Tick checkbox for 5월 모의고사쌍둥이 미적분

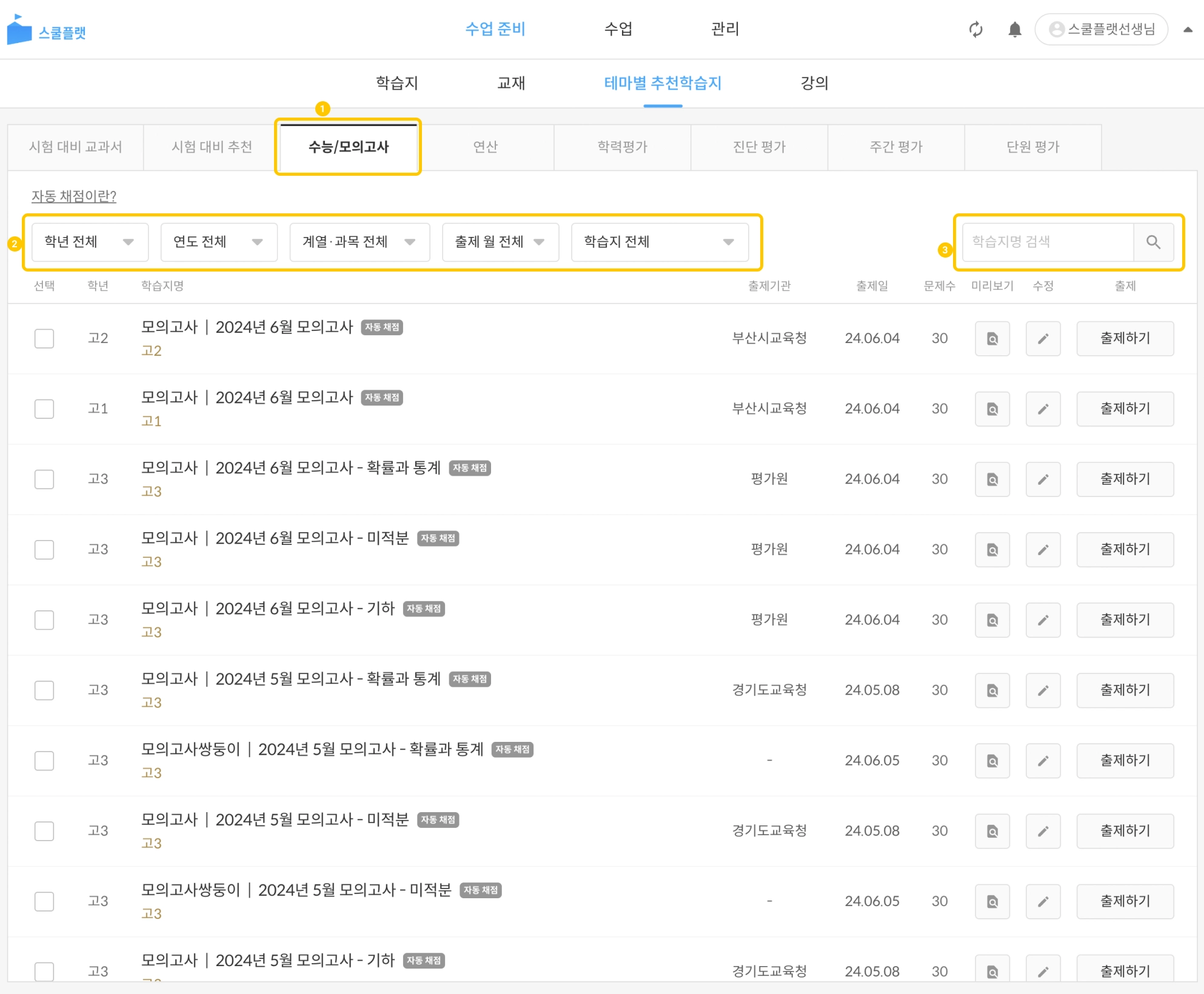pyautogui.click(x=44, y=901)
